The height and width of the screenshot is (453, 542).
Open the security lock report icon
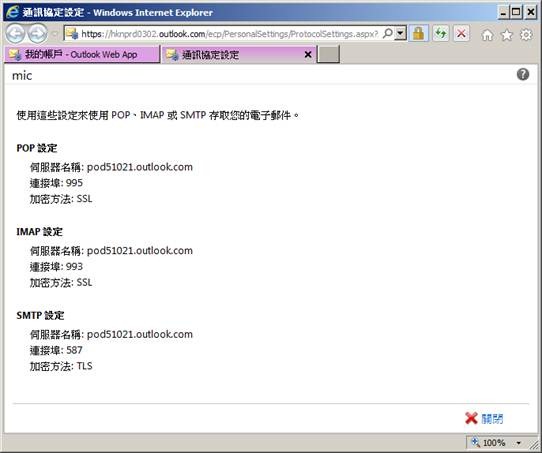(x=419, y=34)
